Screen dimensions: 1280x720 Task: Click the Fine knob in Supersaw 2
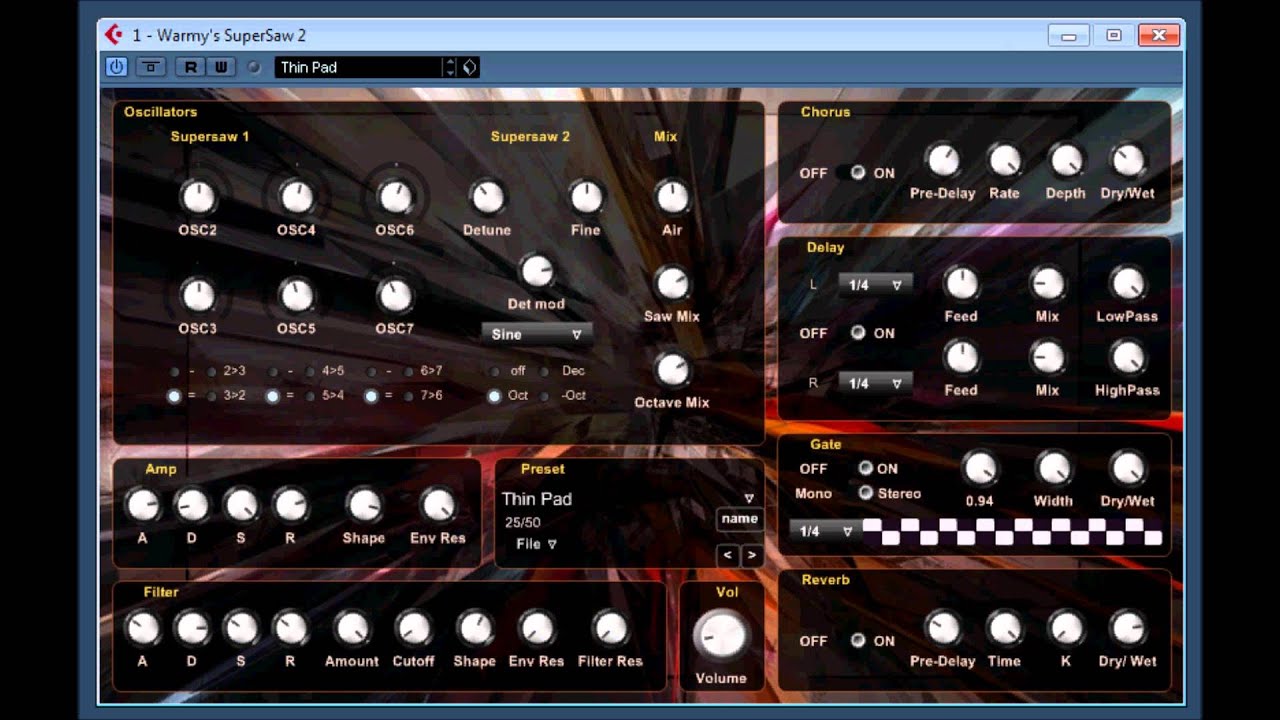click(586, 197)
